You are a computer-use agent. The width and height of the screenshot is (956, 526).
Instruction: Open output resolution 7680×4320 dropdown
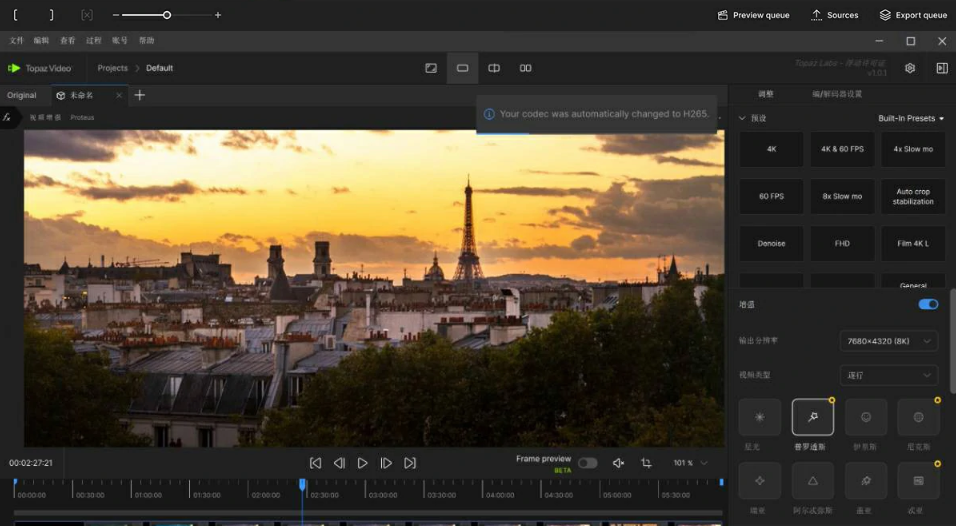pyautogui.click(x=889, y=341)
